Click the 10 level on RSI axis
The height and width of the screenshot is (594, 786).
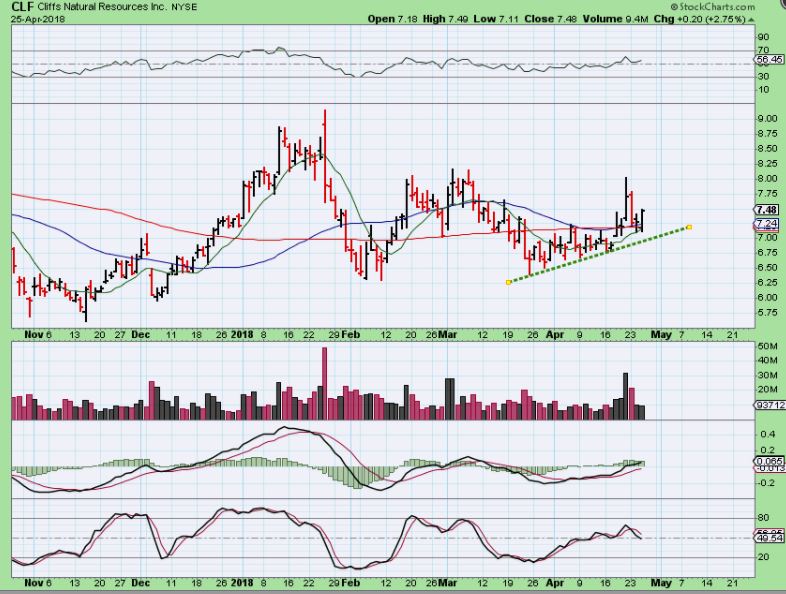(x=763, y=90)
